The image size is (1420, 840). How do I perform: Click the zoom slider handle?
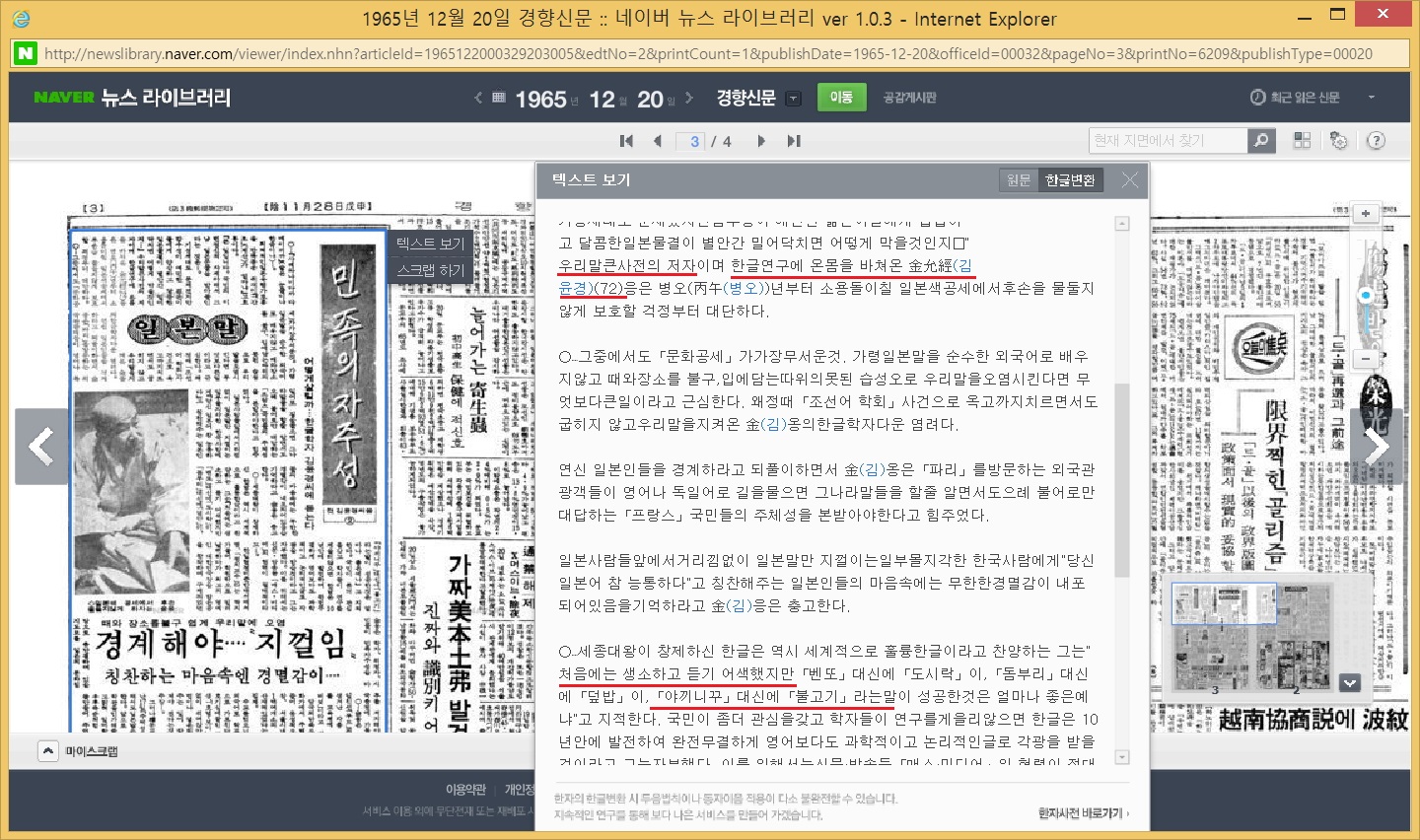1366,295
